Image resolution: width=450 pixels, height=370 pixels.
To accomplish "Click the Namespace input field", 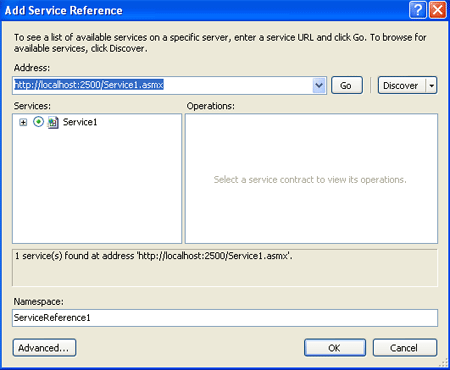I will pos(225,318).
